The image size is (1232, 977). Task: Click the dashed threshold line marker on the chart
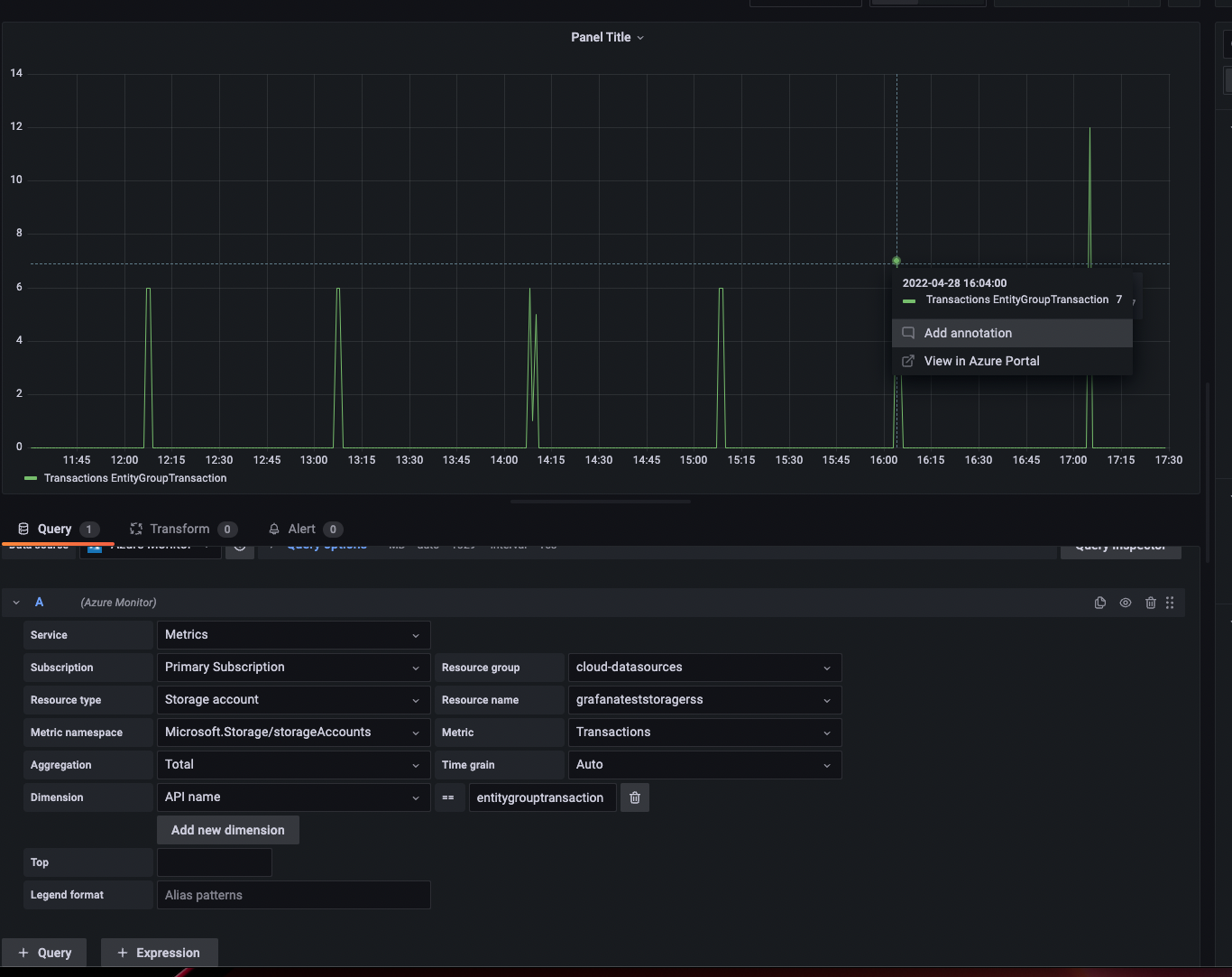pyautogui.click(x=896, y=261)
